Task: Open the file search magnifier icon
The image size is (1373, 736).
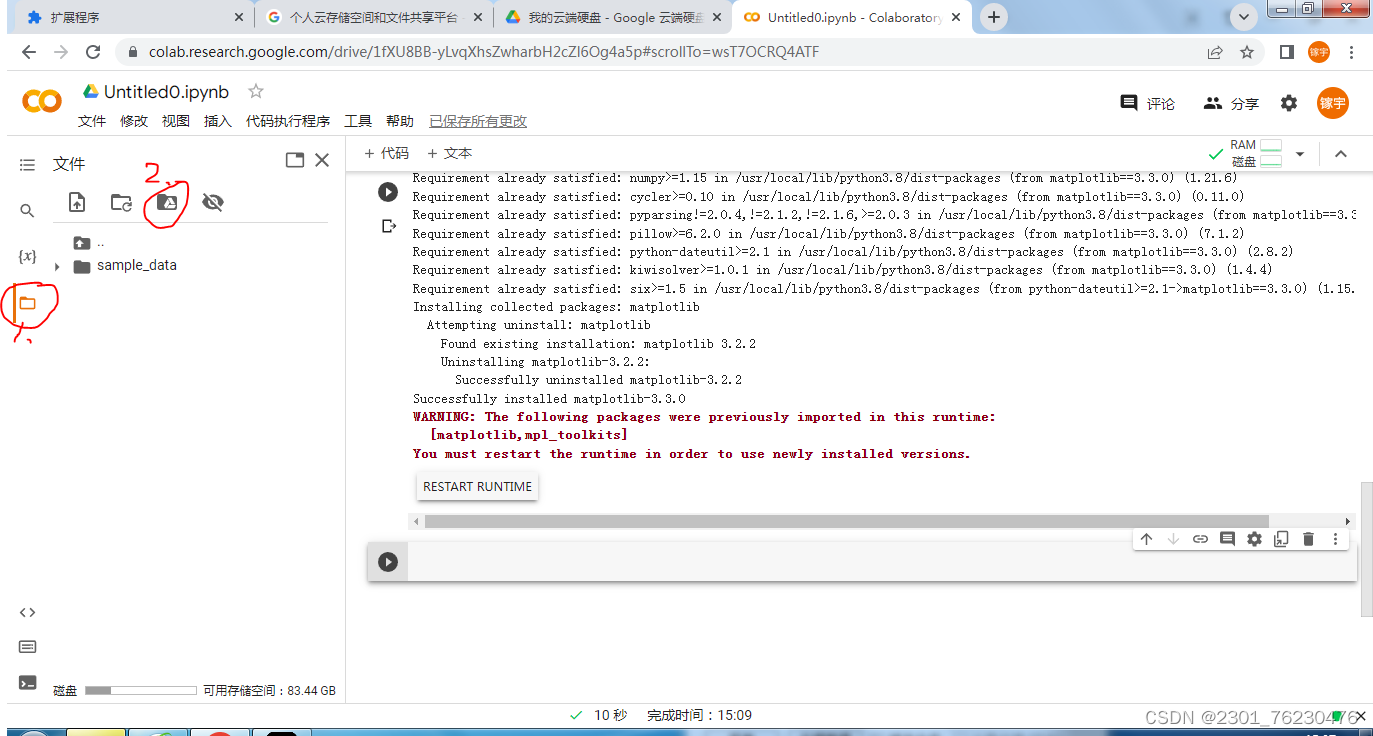Action: [27, 210]
